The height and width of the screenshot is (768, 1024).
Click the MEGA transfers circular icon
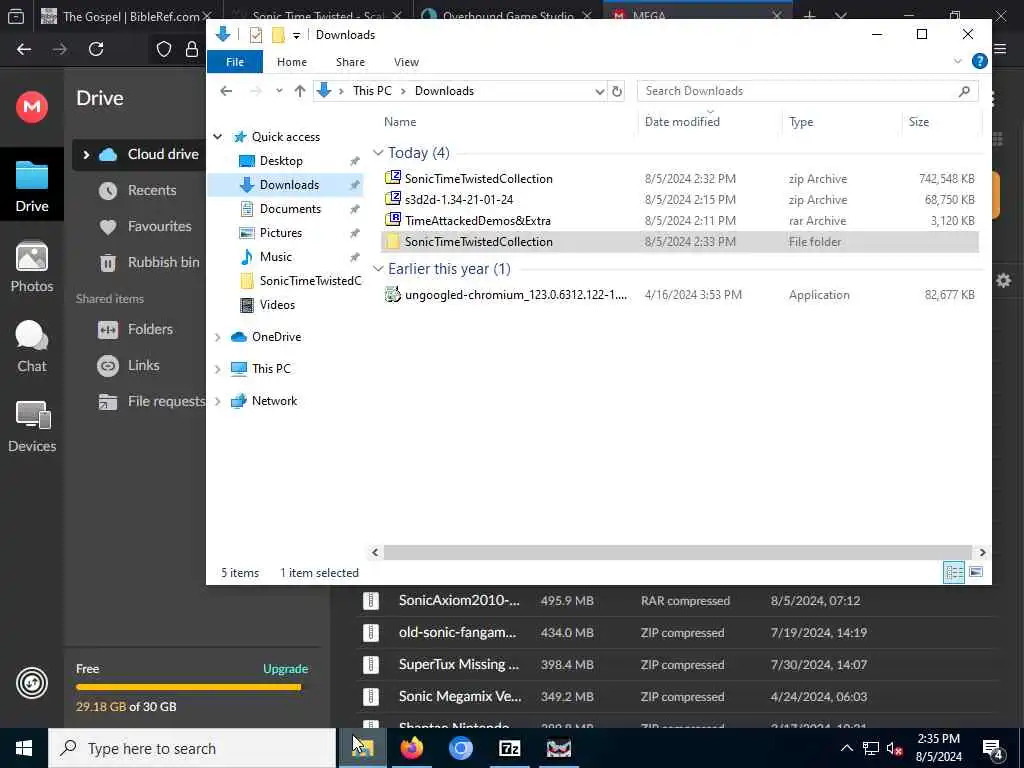click(31, 683)
